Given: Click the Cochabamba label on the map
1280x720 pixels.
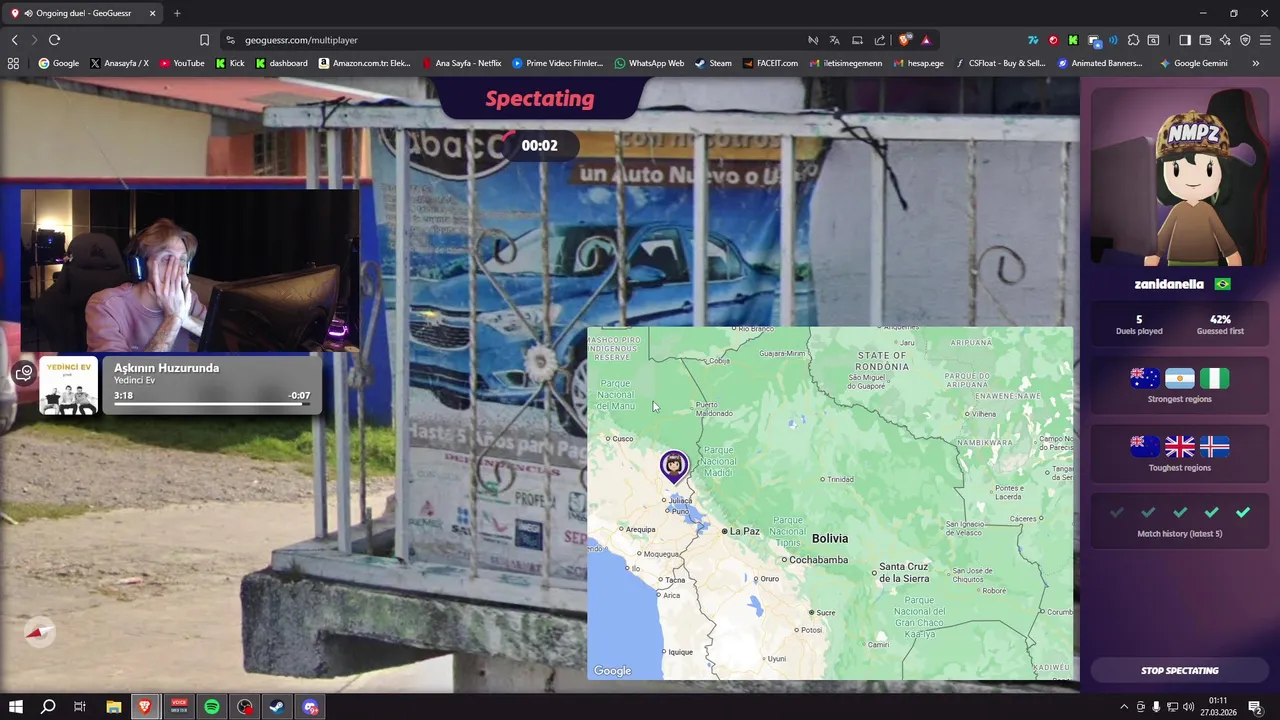Looking at the screenshot, I should 818,560.
